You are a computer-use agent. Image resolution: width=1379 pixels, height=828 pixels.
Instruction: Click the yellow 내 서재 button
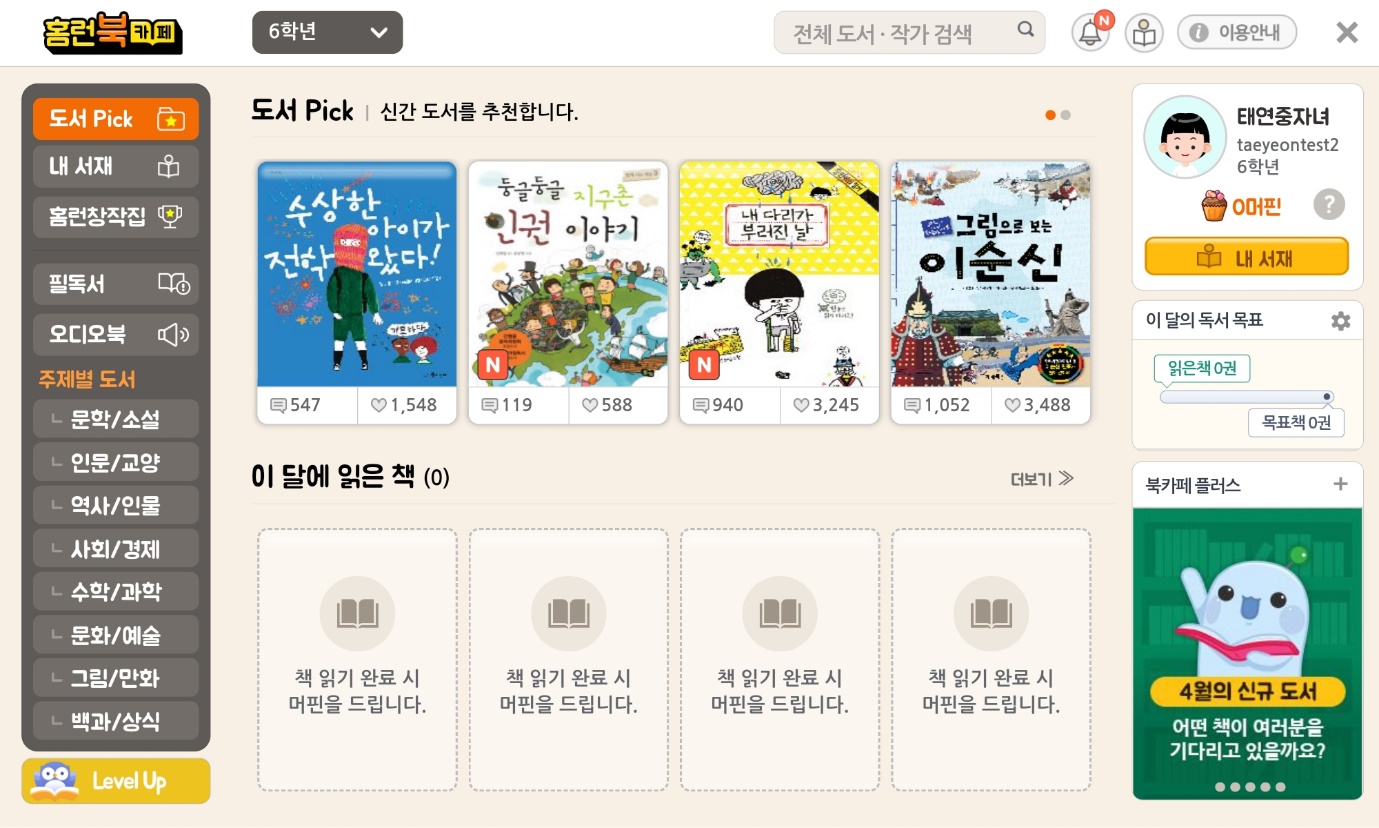pos(1246,257)
